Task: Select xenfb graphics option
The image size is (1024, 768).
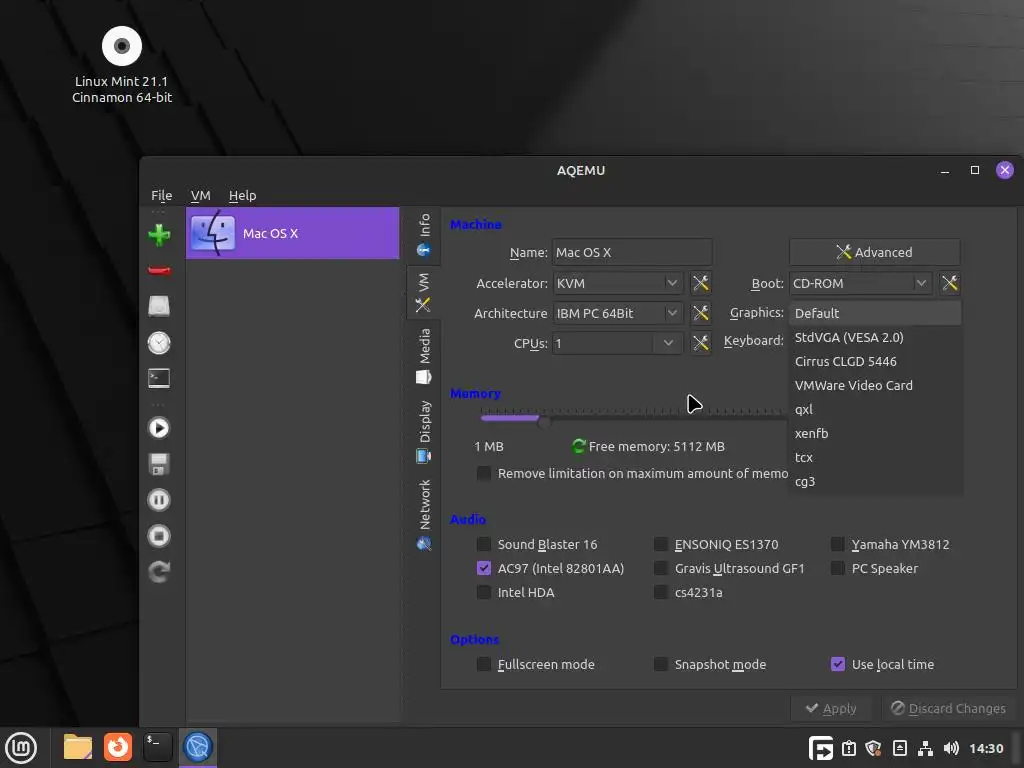Action: (875, 434)
